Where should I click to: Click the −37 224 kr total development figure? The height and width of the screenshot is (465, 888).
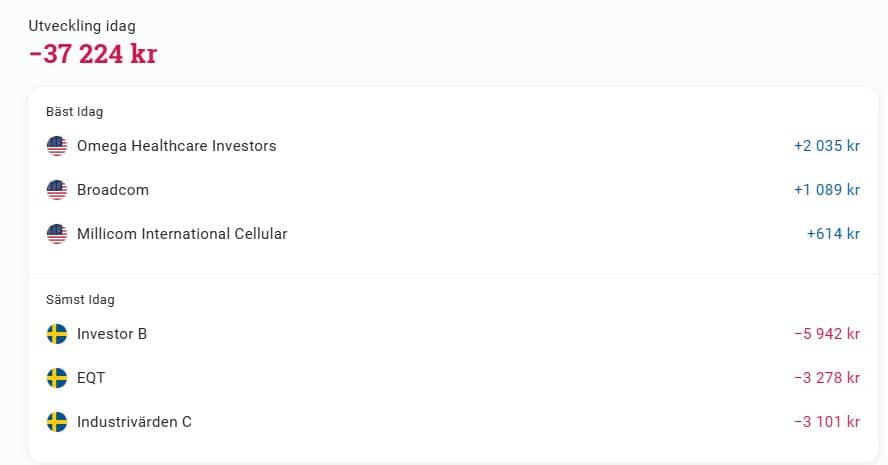pyautogui.click(x=93, y=54)
